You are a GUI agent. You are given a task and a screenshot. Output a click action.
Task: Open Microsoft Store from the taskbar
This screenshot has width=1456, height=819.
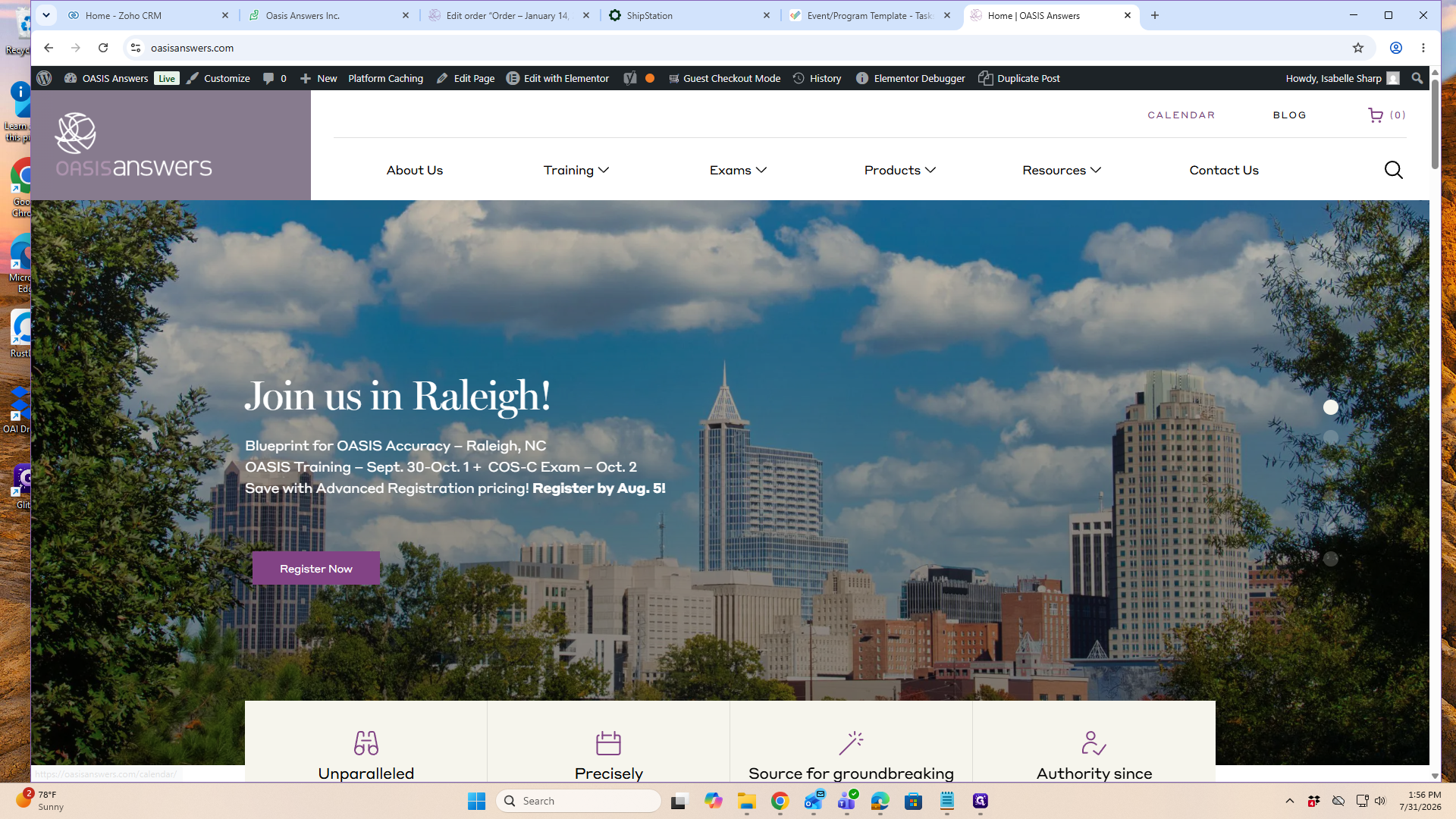[x=914, y=801]
